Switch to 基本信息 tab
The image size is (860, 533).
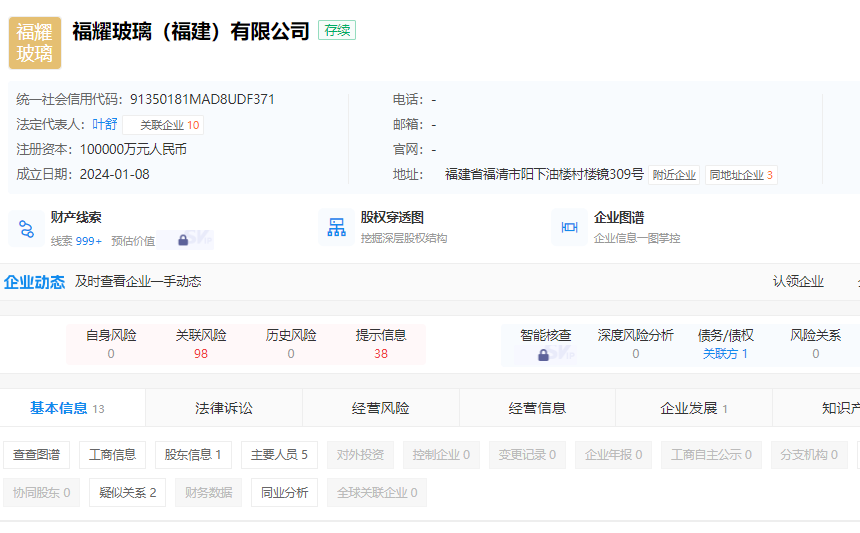coord(72,408)
